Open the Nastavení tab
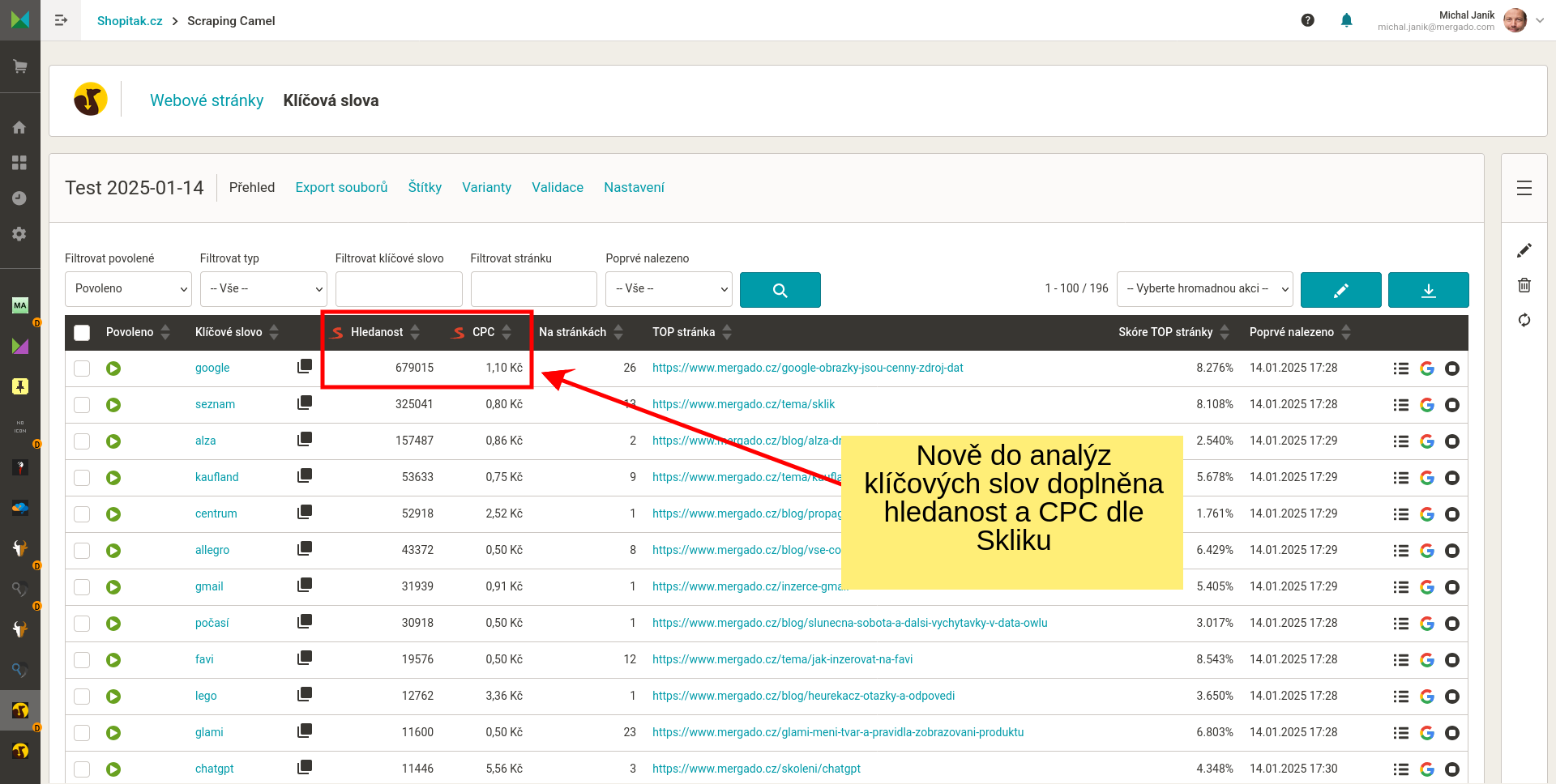This screenshot has width=1556, height=784. [634, 187]
